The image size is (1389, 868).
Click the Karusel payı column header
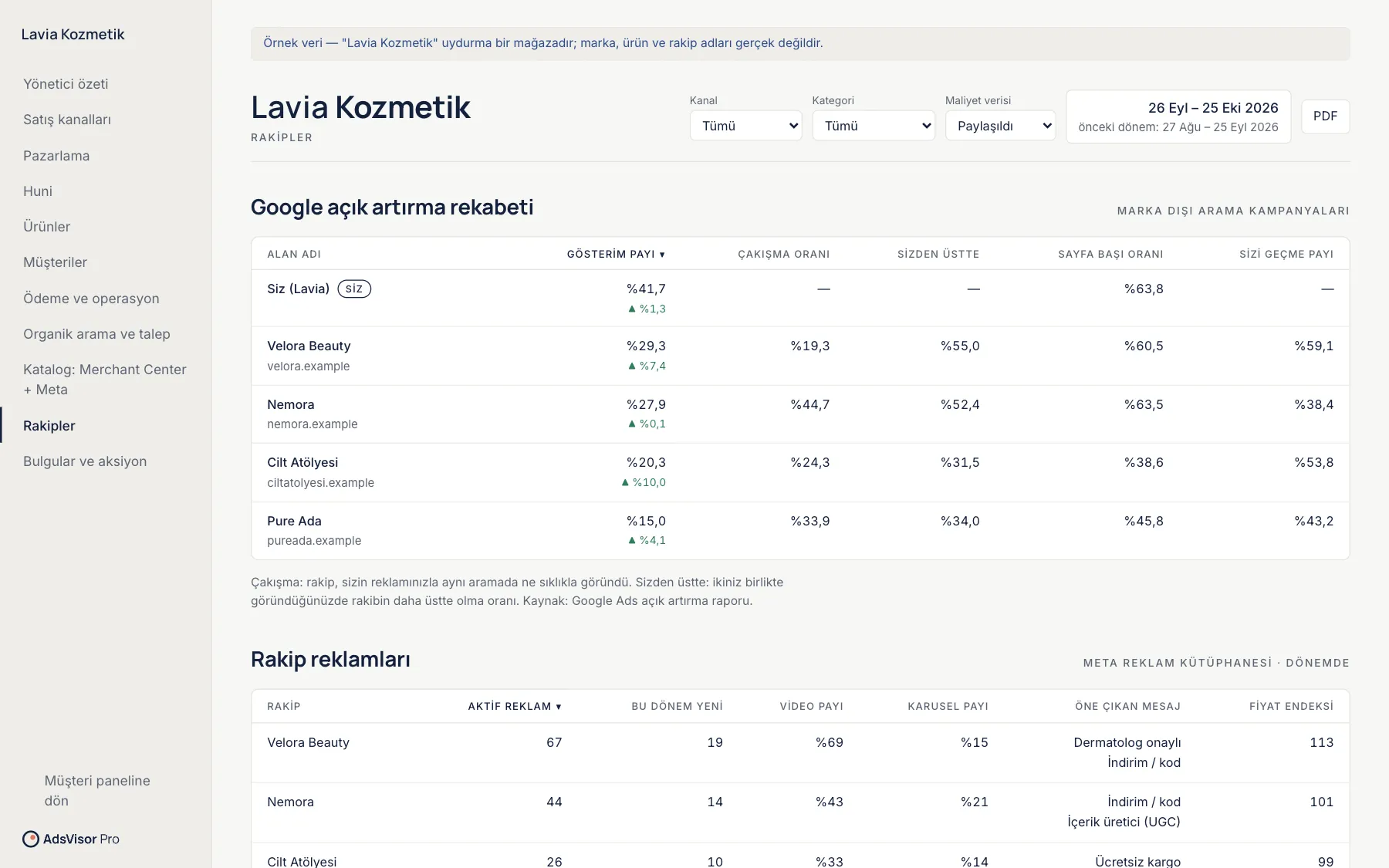tap(948, 706)
